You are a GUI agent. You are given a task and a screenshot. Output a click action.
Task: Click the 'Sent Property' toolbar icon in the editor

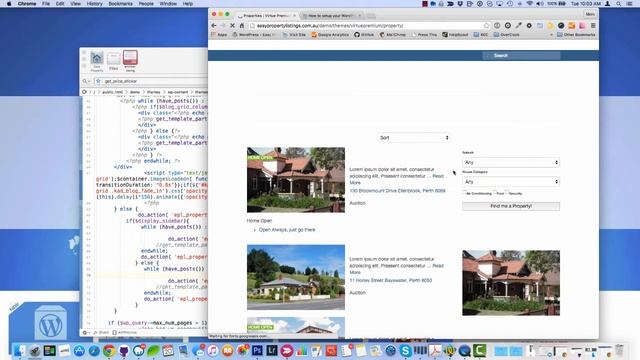[x=97, y=61]
